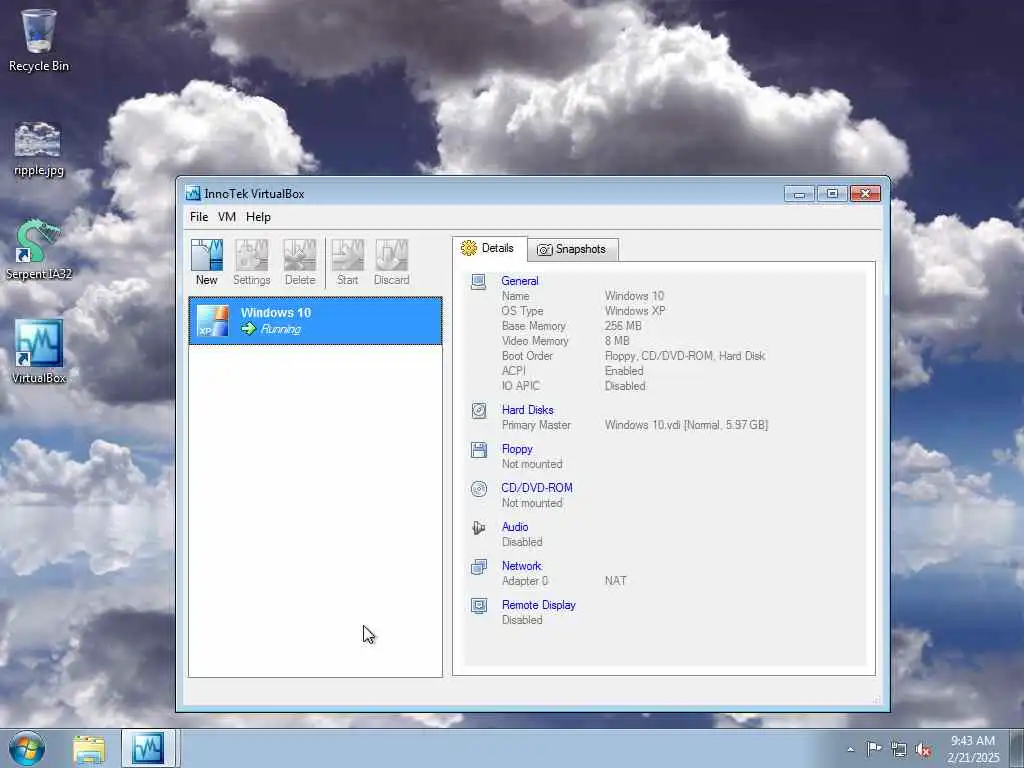Switch to the Details tab

(488, 248)
